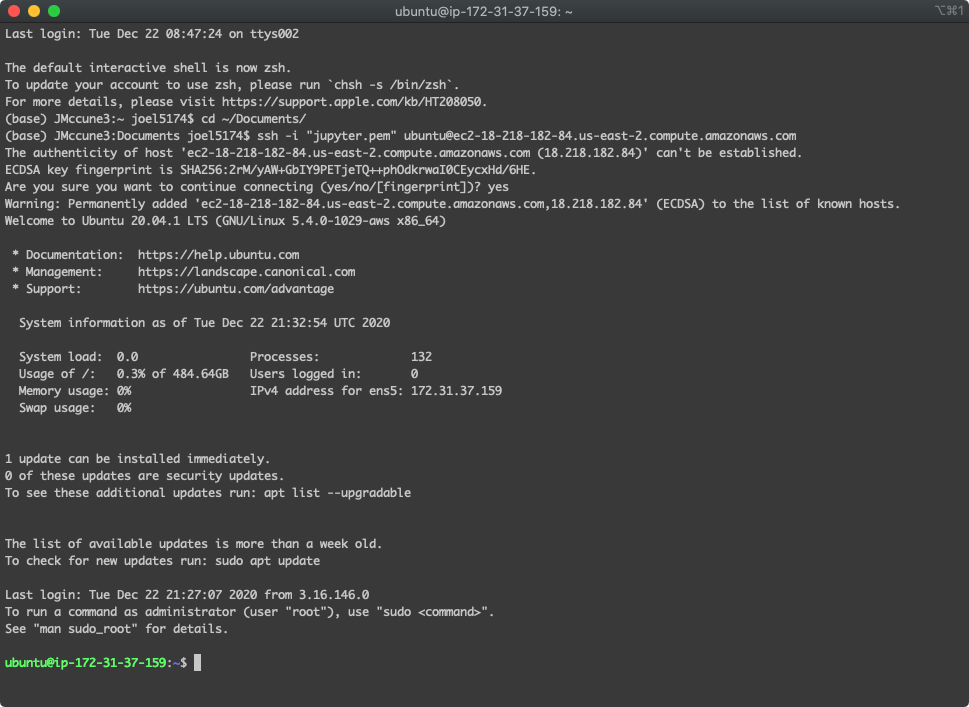Click the 'Users logged in:' value 0
969x707 pixels.
pos(415,374)
